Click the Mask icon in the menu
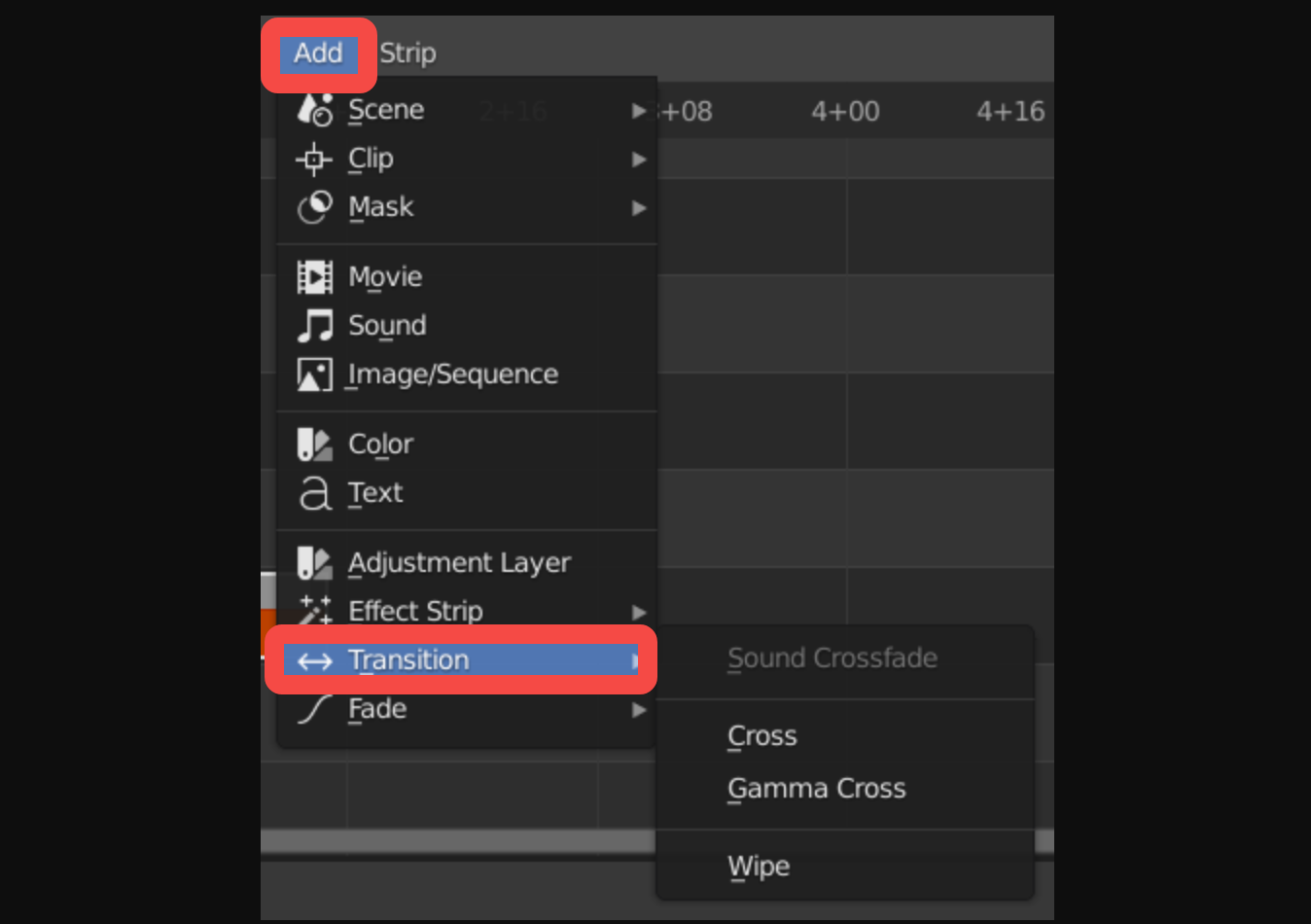1311x924 pixels. click(313, 207)
